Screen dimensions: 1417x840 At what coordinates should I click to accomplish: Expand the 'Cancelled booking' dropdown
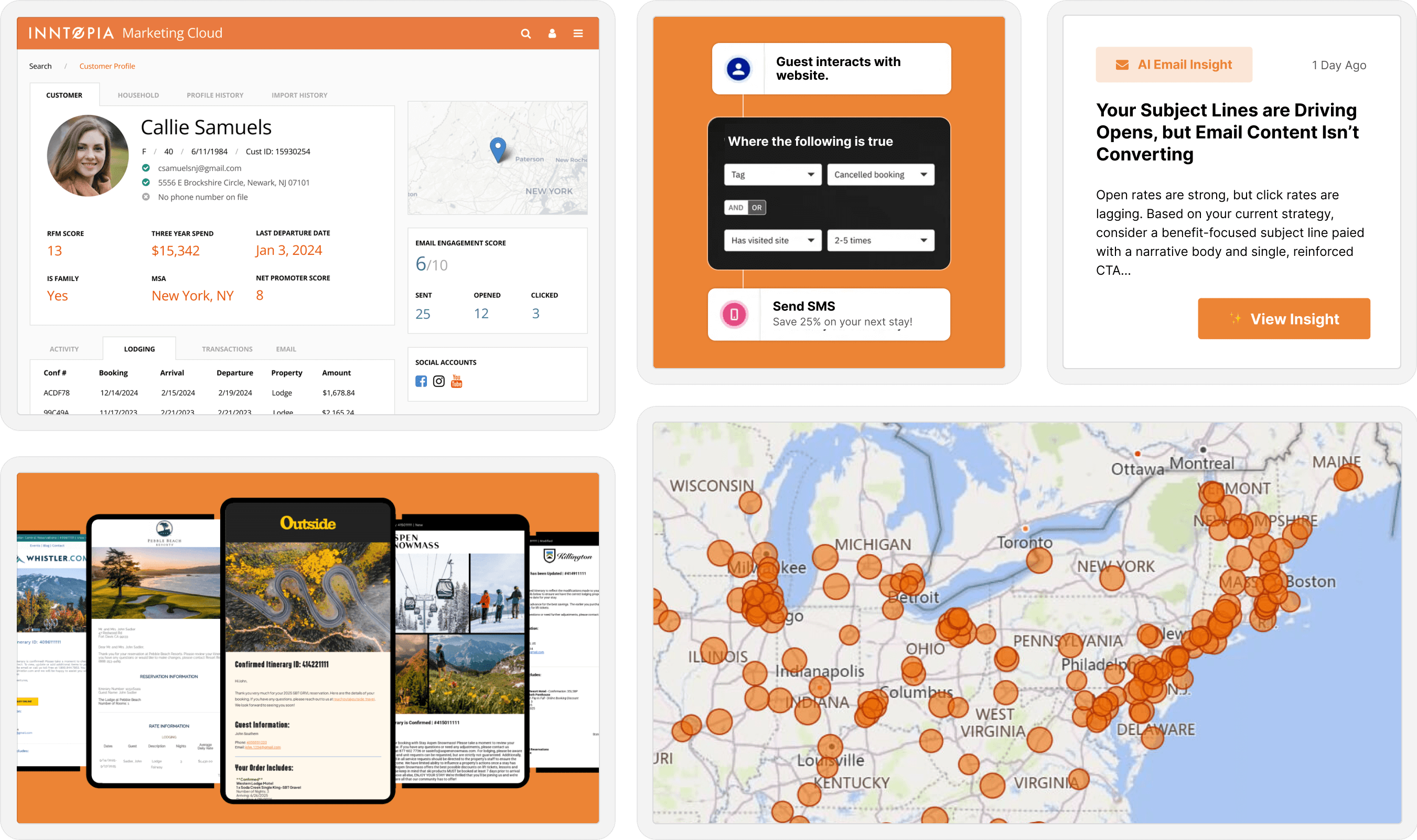point(881,174)
